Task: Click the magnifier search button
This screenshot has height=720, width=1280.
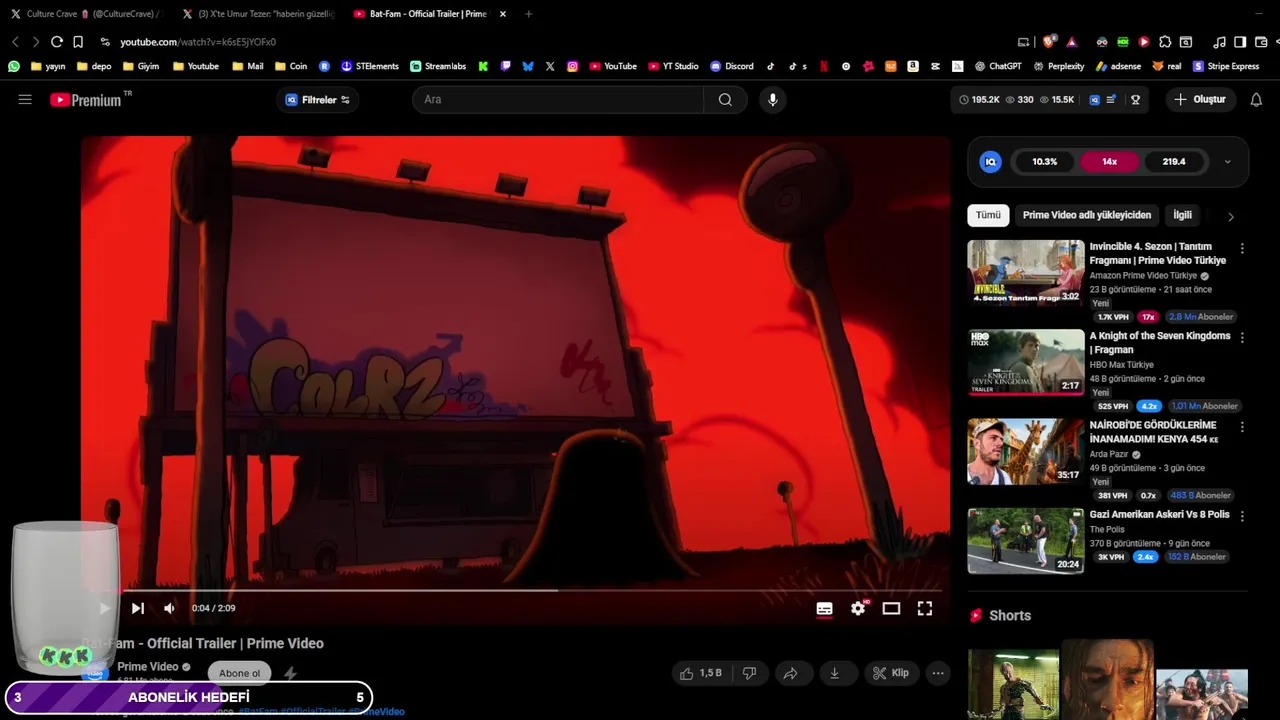Action: (x=725, y=100)
